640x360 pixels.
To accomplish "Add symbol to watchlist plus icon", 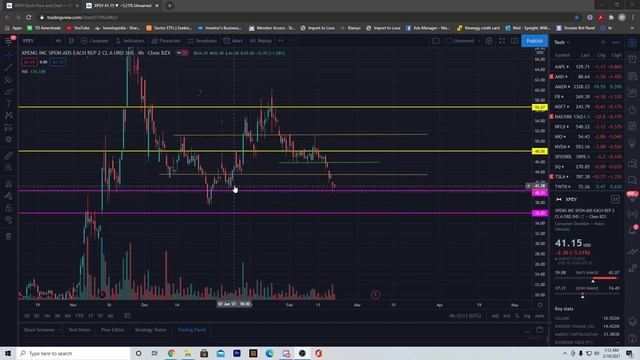I will click(603, 42).
